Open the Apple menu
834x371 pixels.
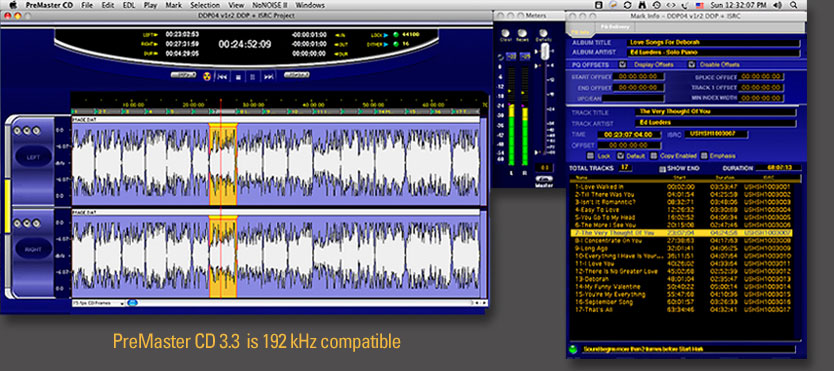click(13, 5)
